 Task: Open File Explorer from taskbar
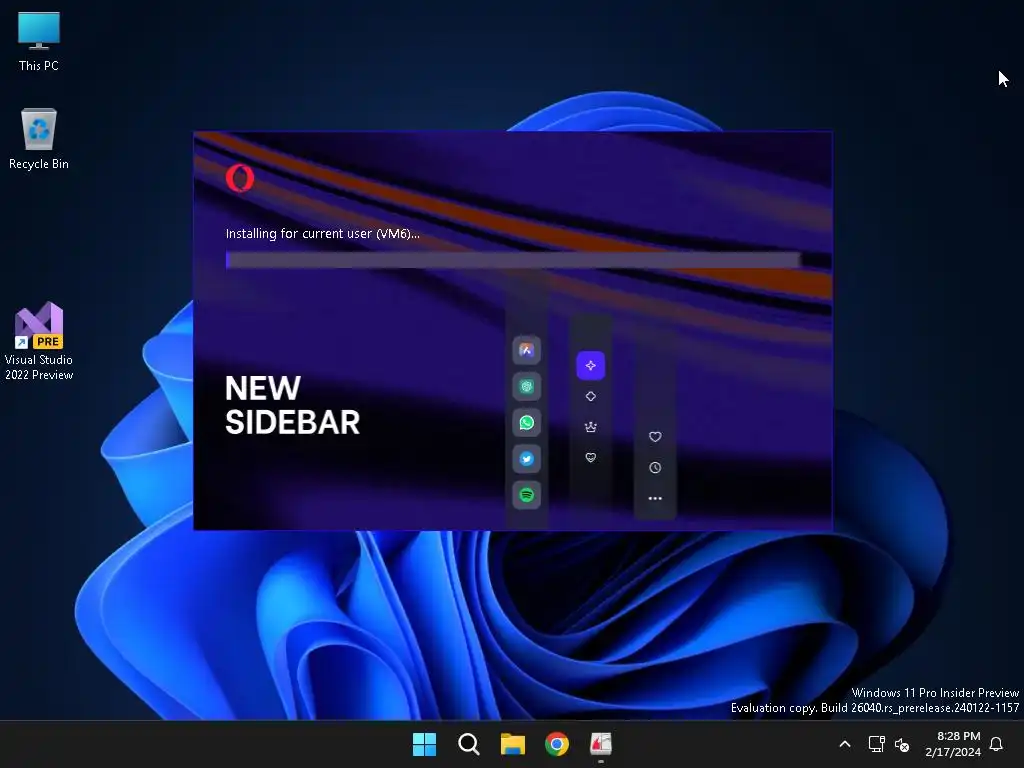point(513,744)
